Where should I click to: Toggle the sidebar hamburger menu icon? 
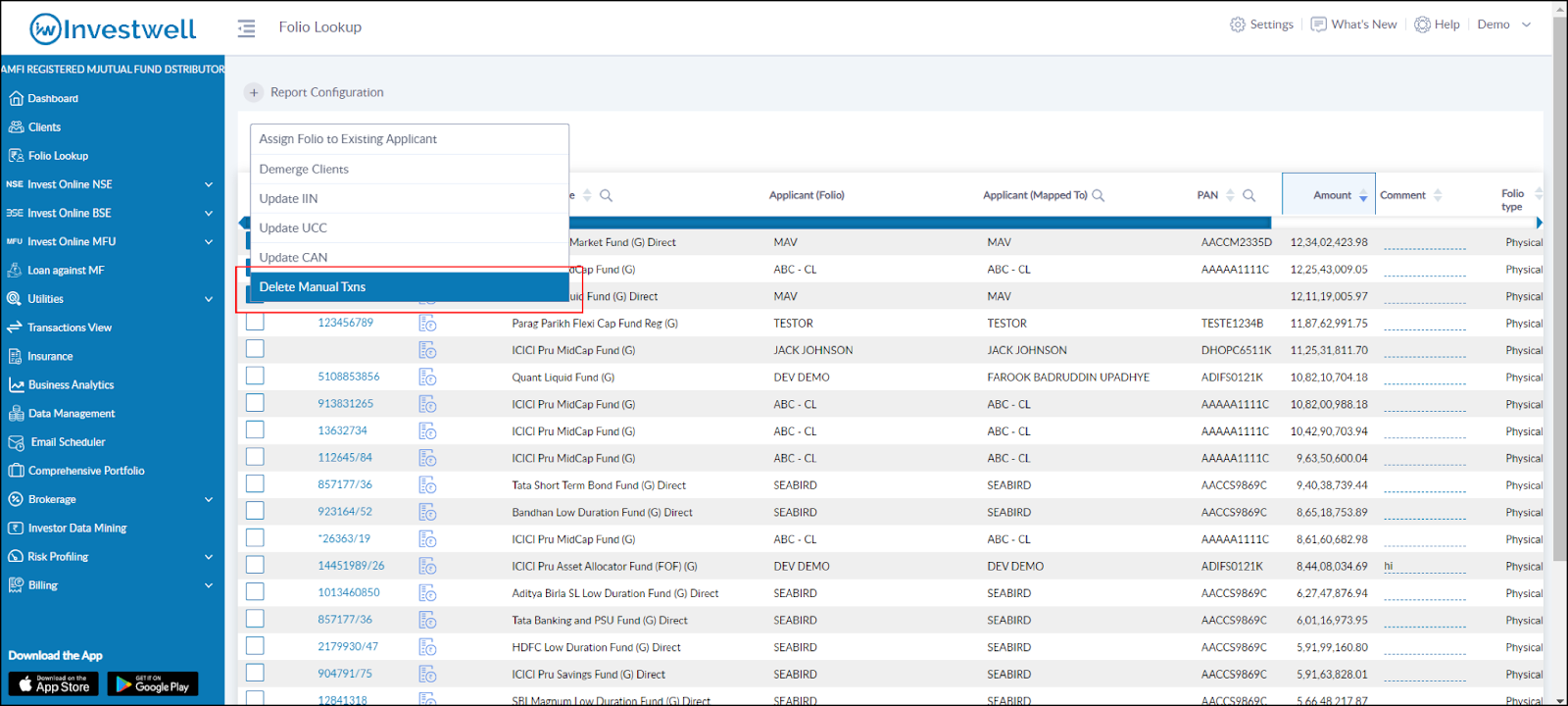pyautogui.click(x=246, y=28)
